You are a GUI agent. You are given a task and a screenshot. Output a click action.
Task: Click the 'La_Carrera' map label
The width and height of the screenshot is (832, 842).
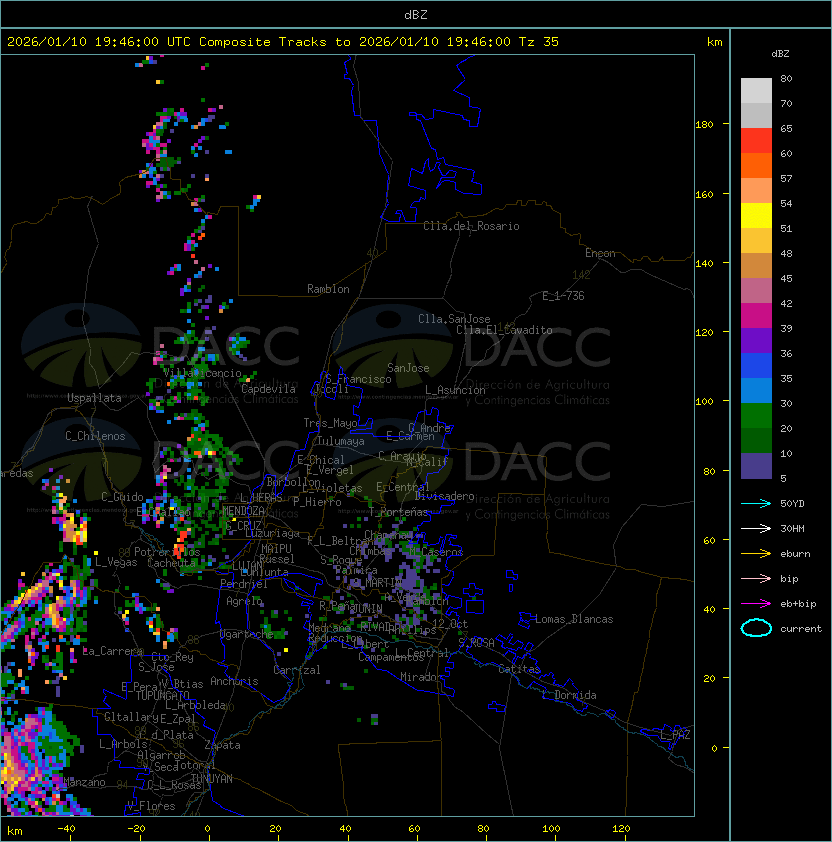(x=113, y=651)
